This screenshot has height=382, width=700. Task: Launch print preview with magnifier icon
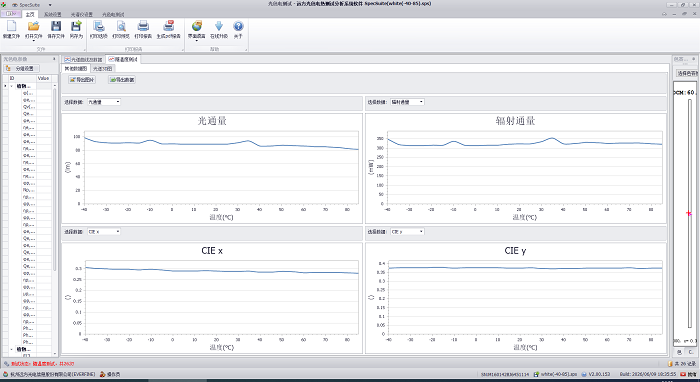click(x=121, y=29)
